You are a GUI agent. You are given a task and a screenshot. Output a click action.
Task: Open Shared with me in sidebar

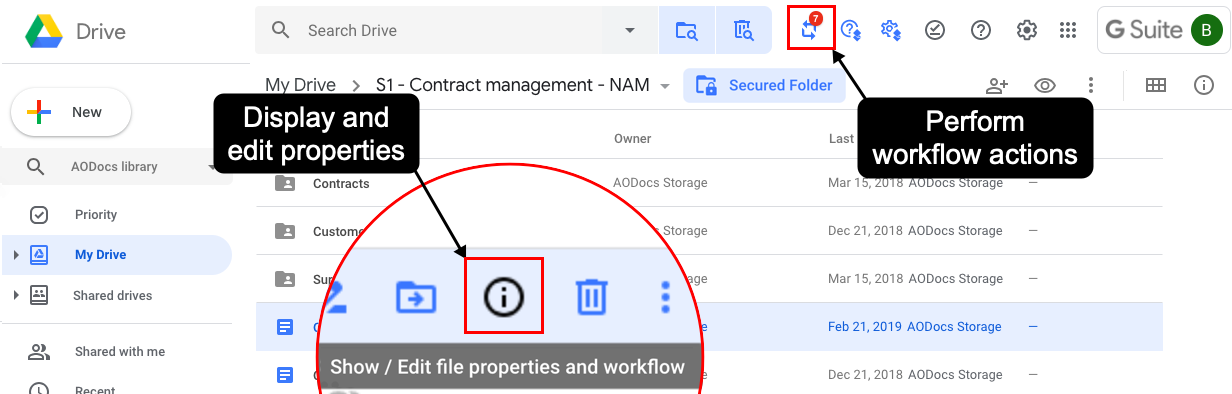[119, 351]
